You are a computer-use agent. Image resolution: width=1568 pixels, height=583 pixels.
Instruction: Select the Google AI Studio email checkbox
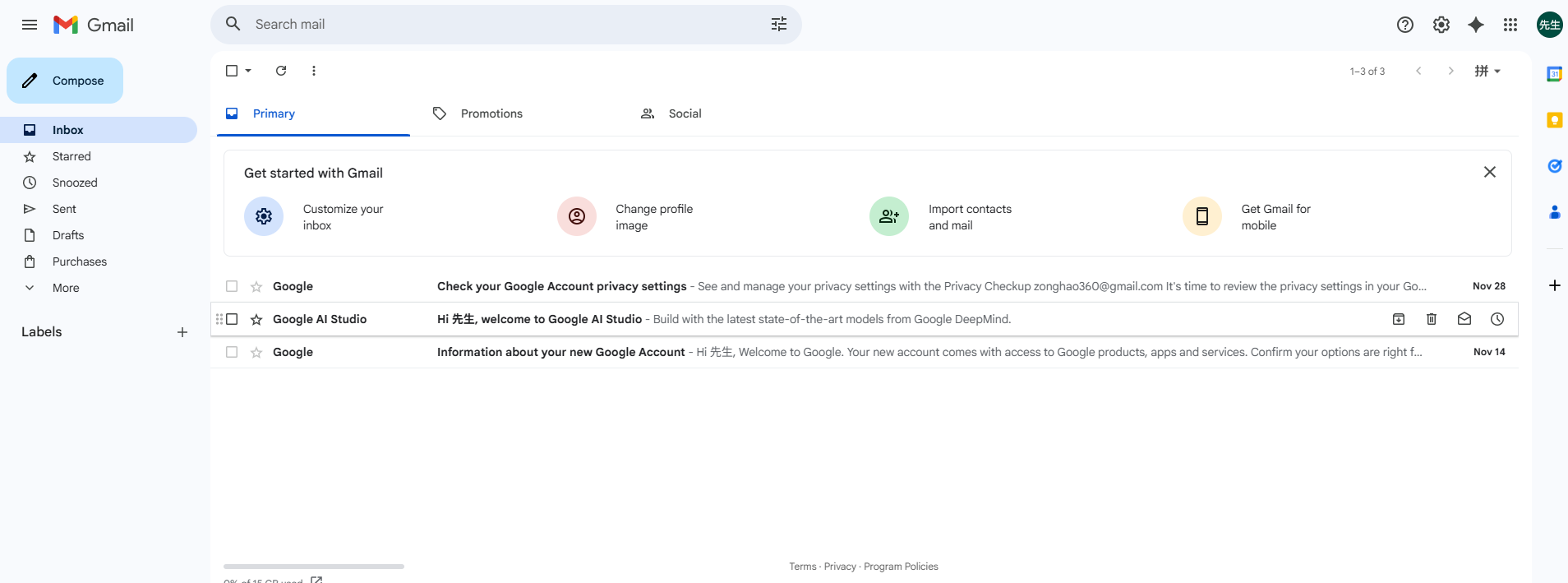tap(232, 319)
